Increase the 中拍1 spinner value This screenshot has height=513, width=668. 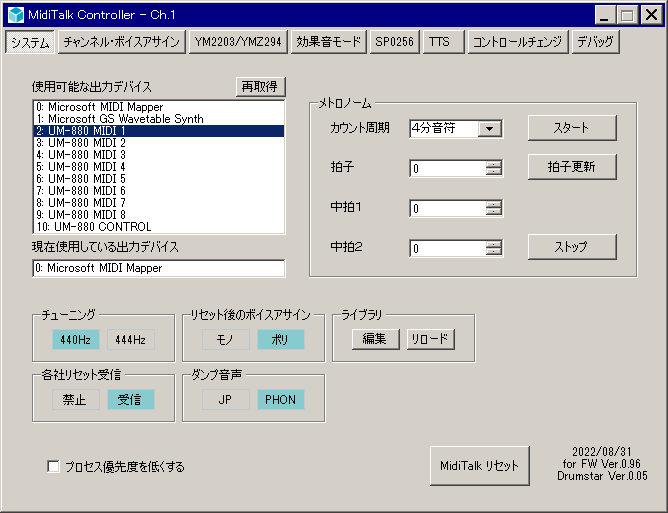tap(493, 205)
